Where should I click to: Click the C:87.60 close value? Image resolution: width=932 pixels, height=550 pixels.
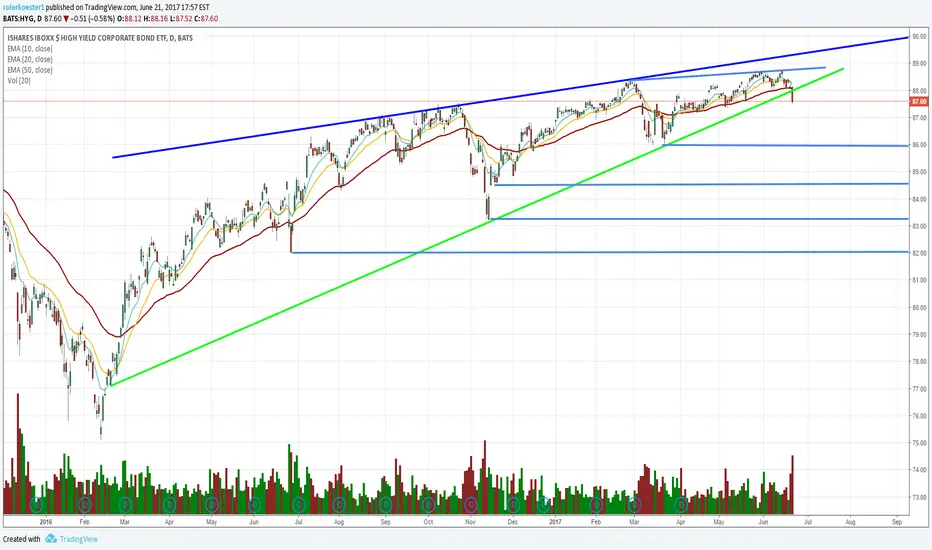point(206,18)
